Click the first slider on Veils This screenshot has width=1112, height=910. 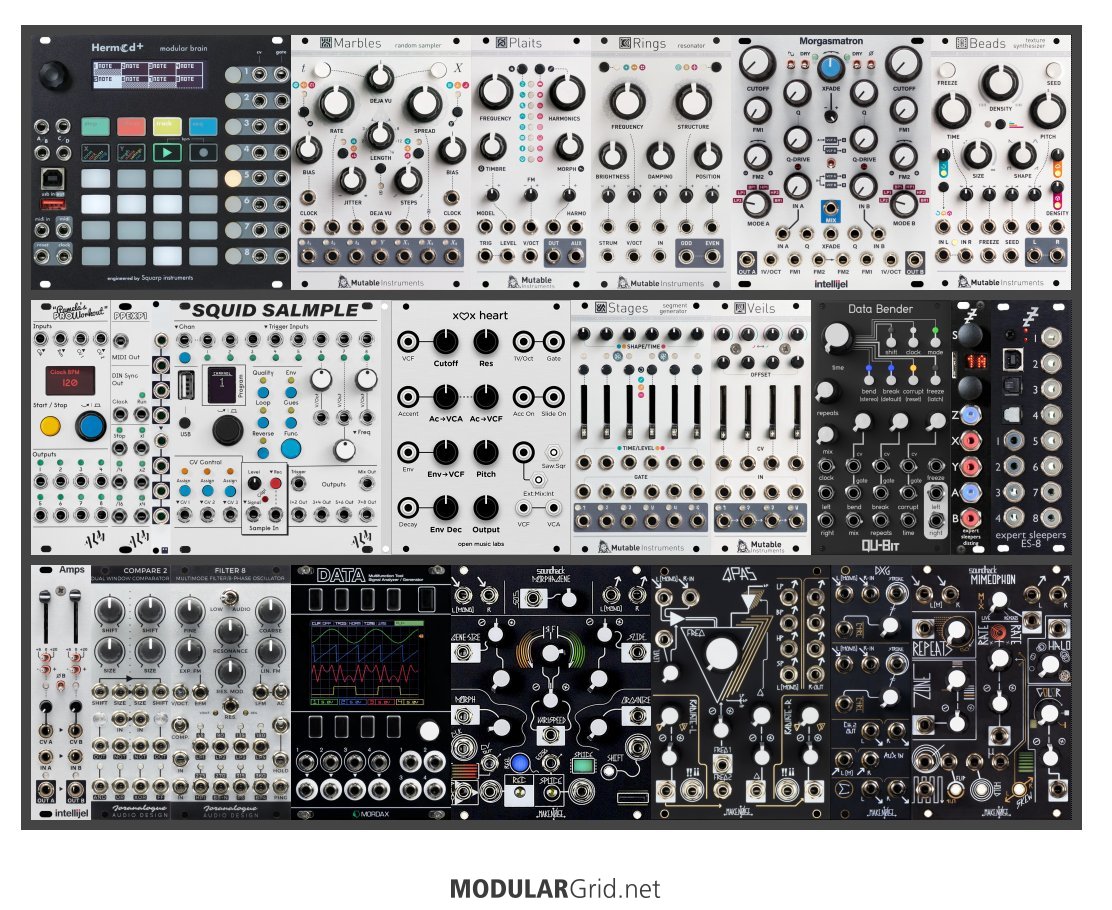(x=724, y=412)
